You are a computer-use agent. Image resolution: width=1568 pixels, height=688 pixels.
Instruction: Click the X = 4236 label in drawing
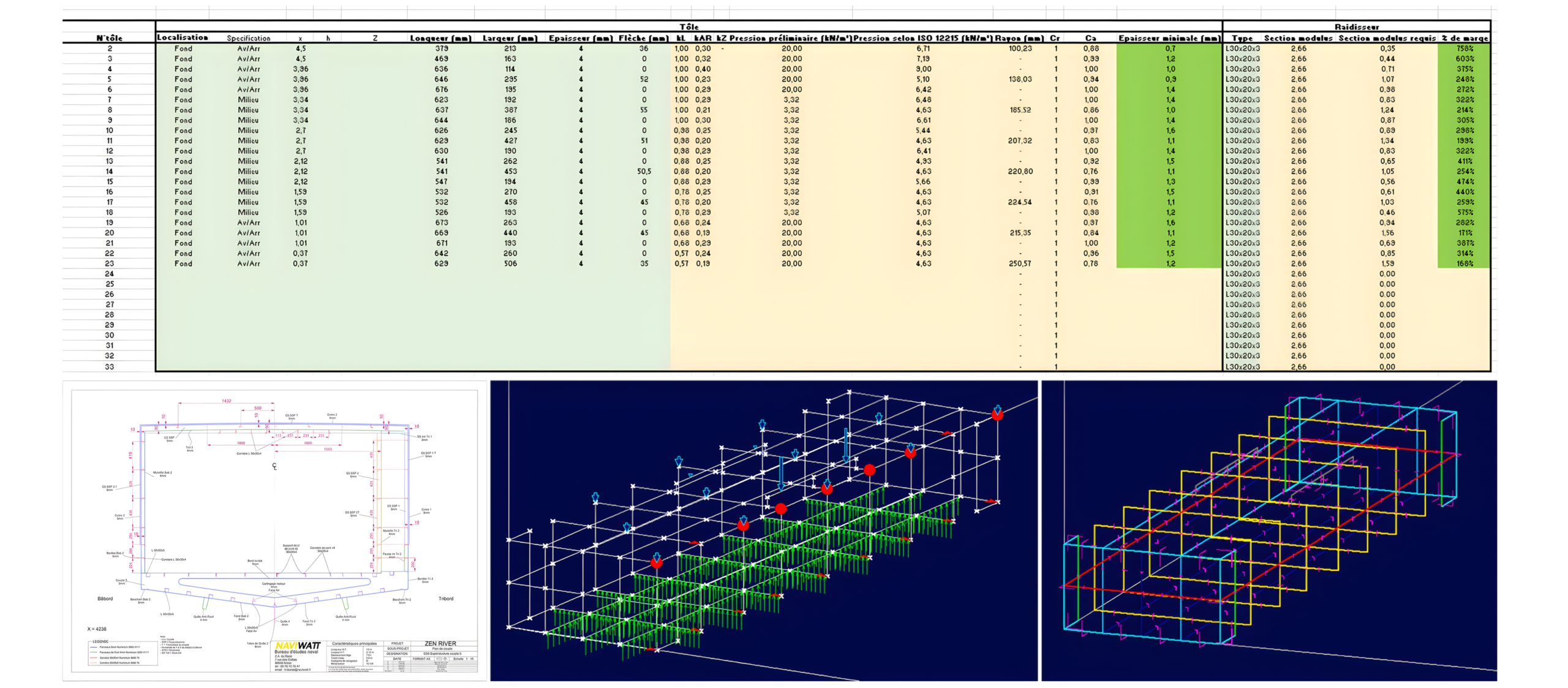[97, 629]
